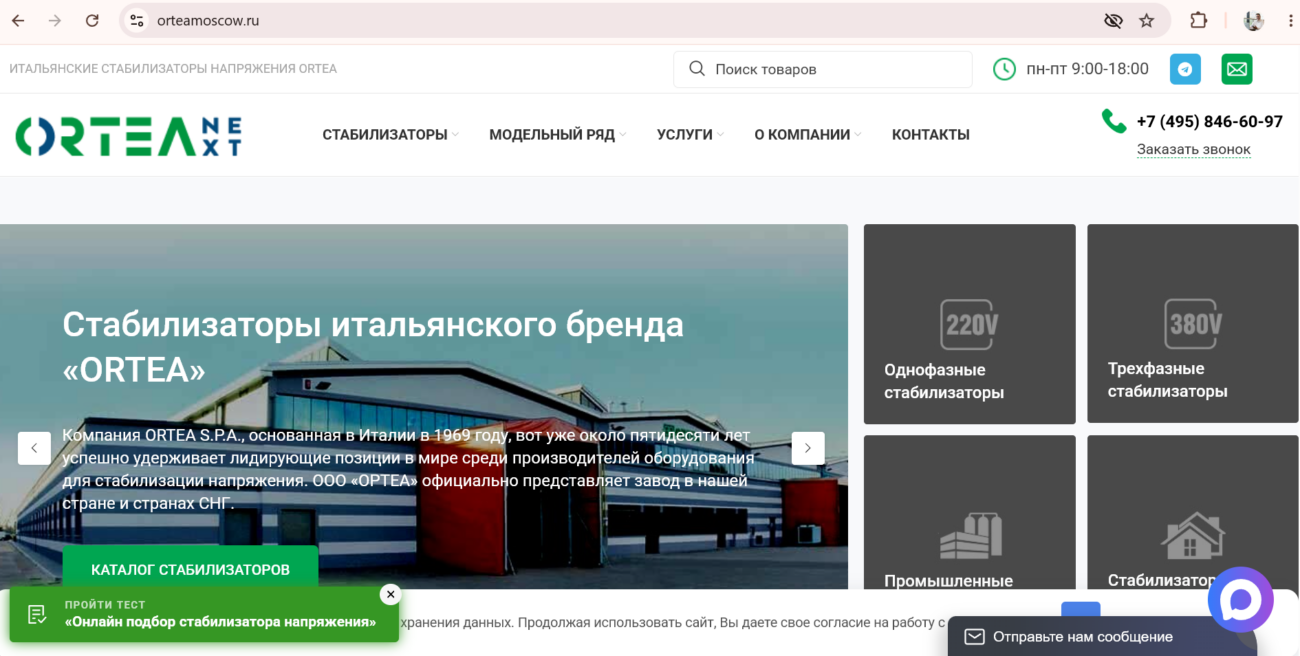Open site information icon in address bar
The image size is (1300, 656).
point(137,20)
